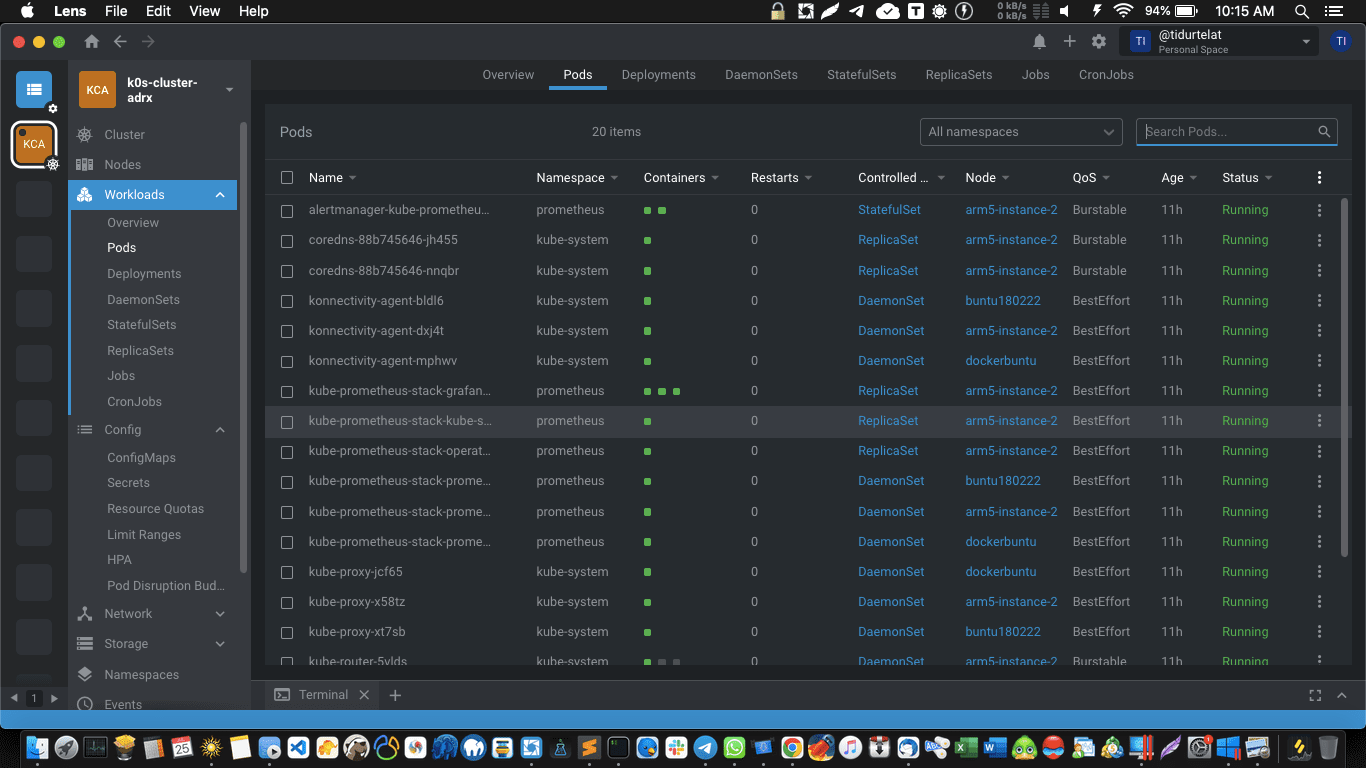Switch to the StatefulSets tab
Image resolution: width=1366 pixels, height=768 pixels.
(861, 75)
